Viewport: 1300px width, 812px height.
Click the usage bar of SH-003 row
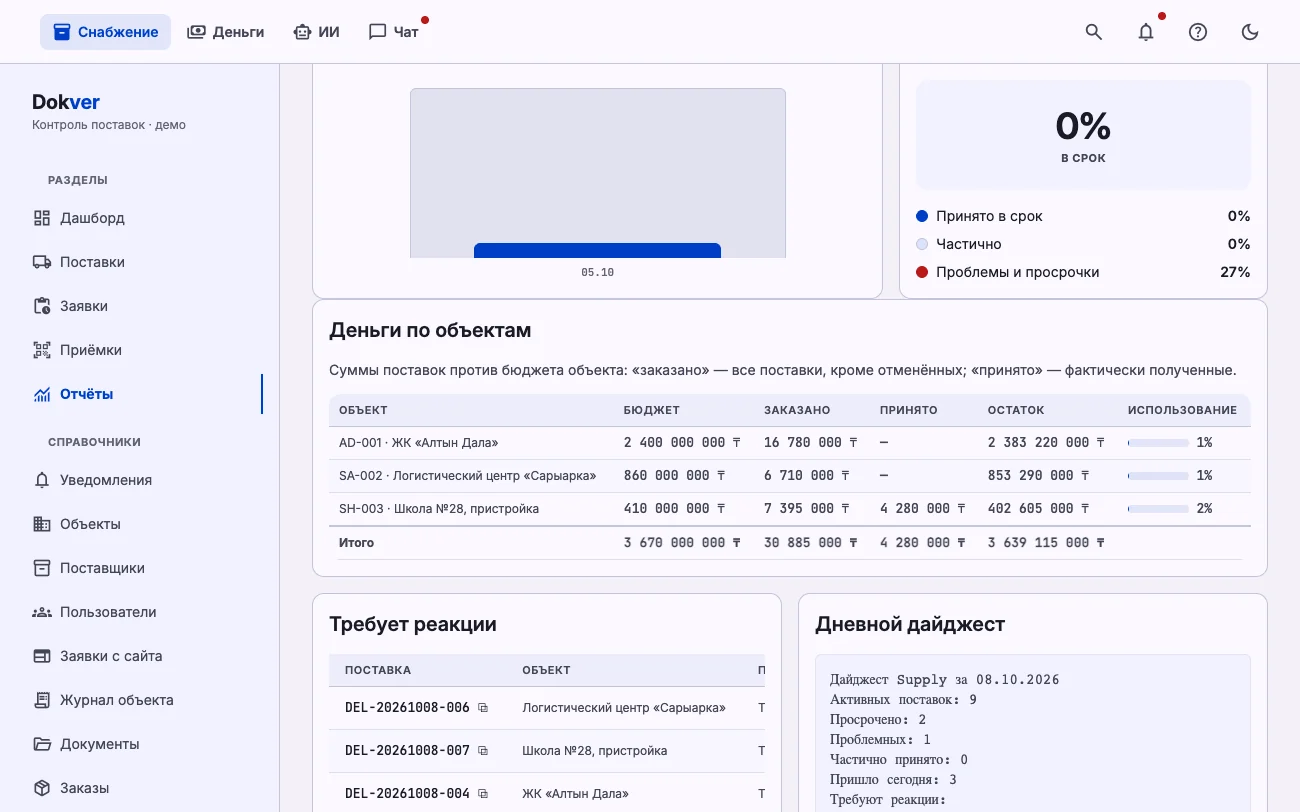point(1158,508)
